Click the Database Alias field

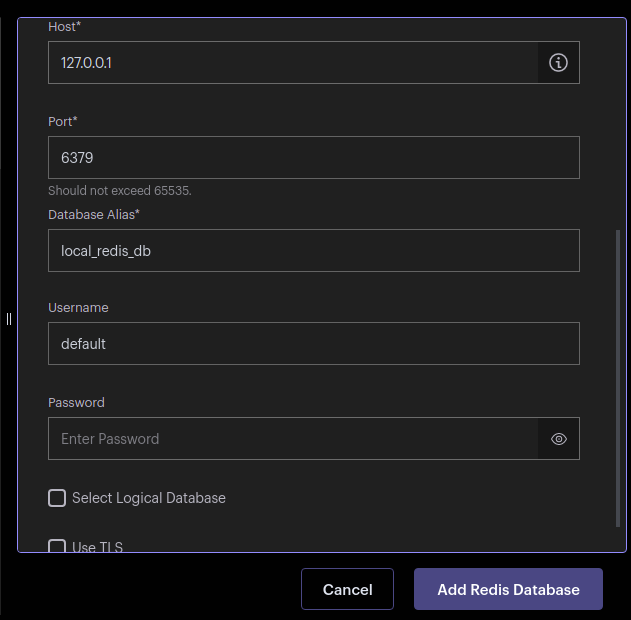(314, 251)
